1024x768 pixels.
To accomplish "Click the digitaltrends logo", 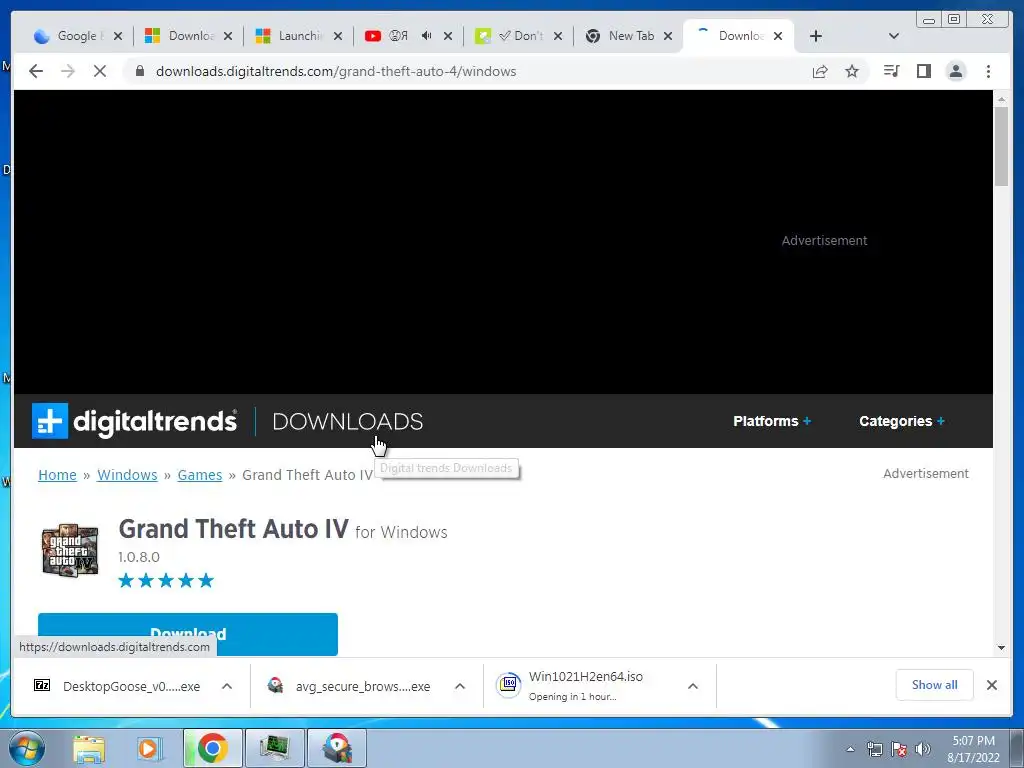I will pos(135,421).
